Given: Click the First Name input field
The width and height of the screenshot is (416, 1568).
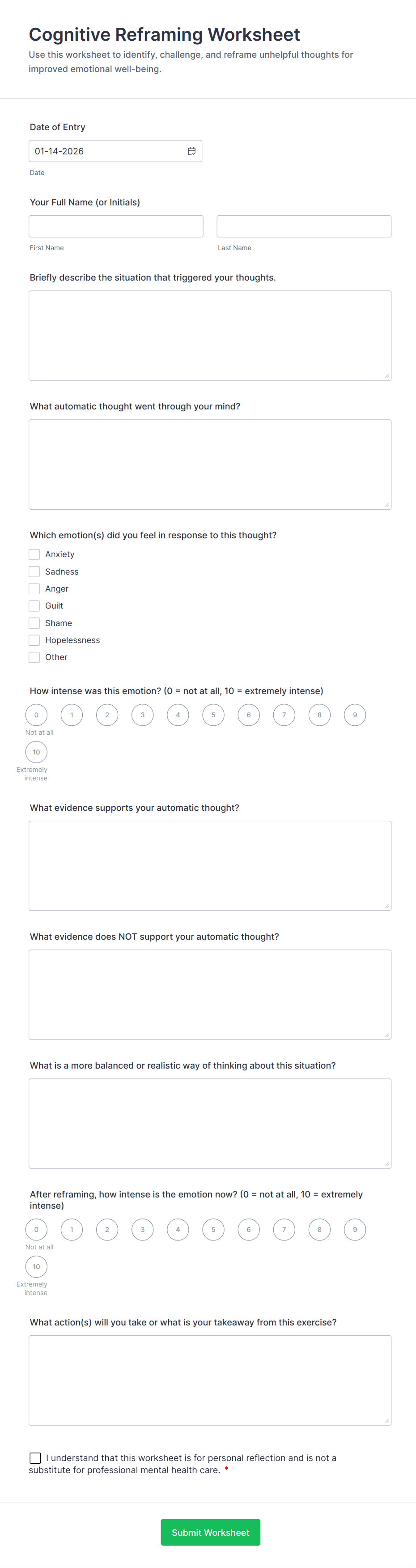Looking at the screenshot, I should [x=116, y=226].
